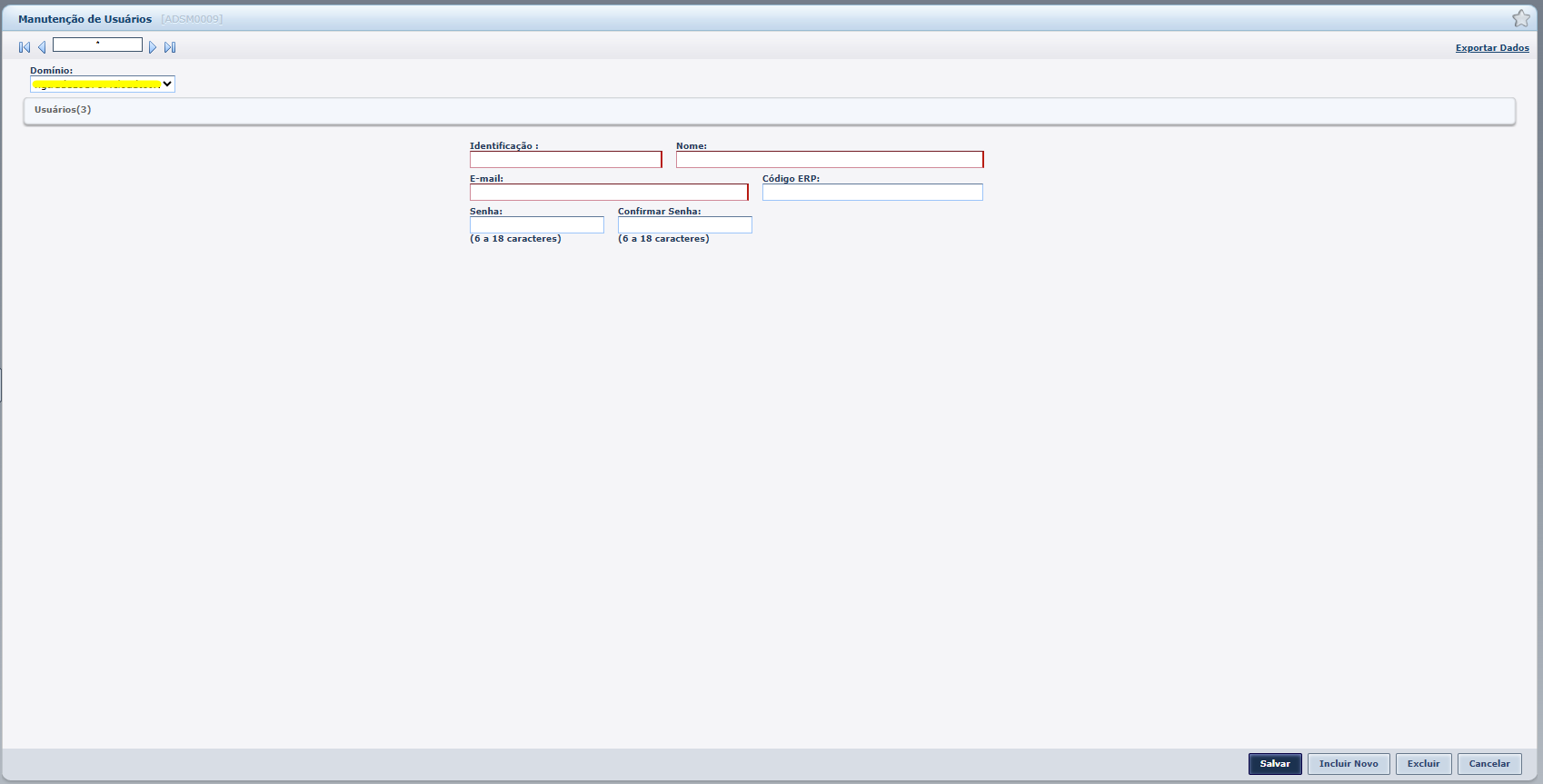Jump to the last record arrow
1543x784 pixels.
(170, 47)
